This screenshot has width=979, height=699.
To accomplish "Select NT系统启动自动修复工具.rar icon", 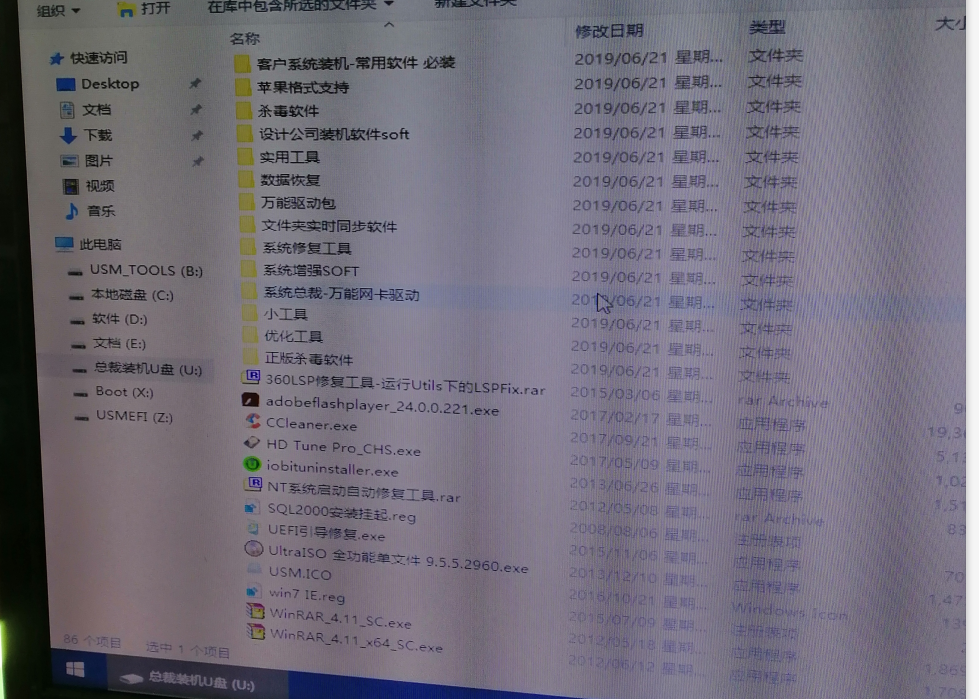I will [x=253, y=484].
